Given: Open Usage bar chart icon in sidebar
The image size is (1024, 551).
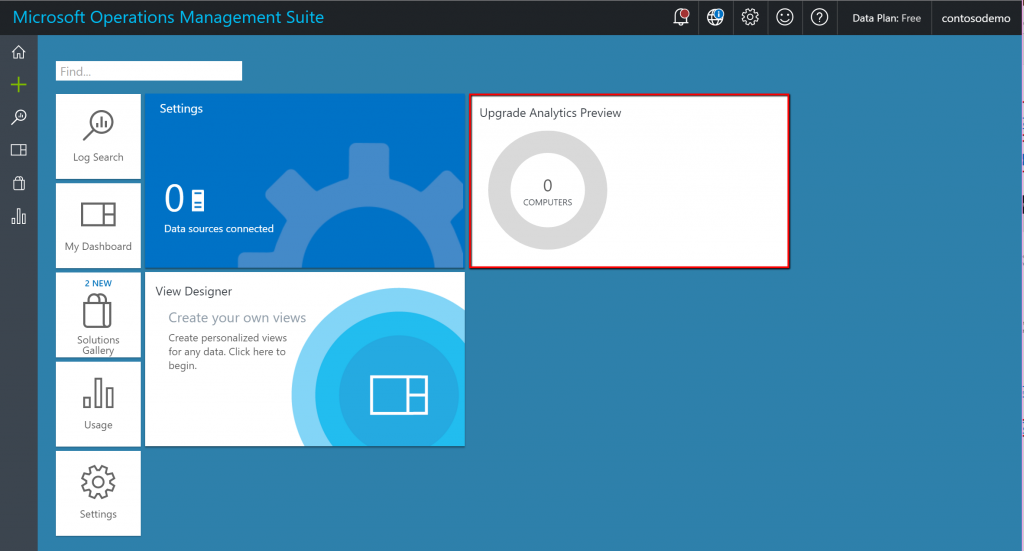Looking at the screenshot, I should [x=18, y=216].
